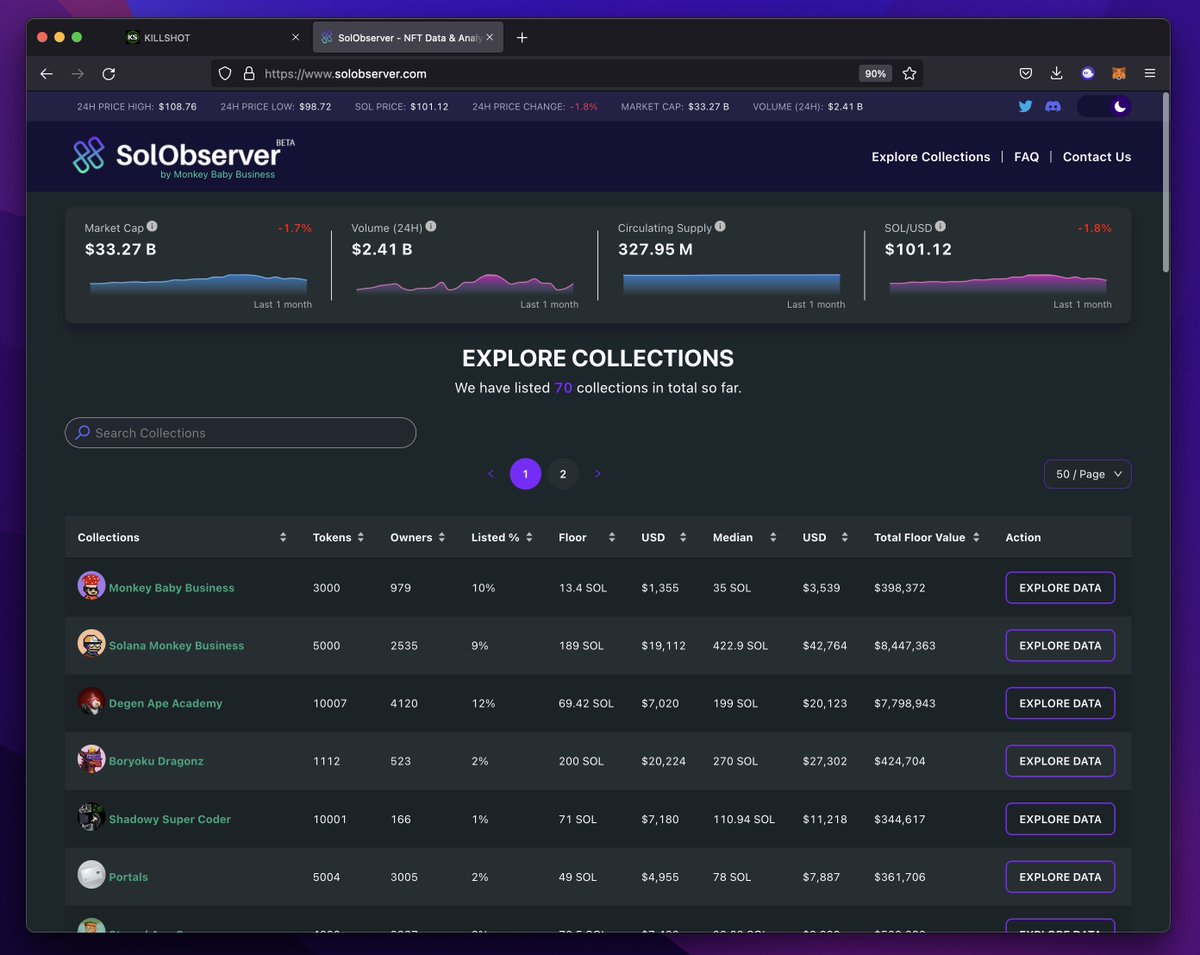The width and height of the screenshot is (1200, 955).
Task: Open SolObserver's Twitter page icon
Action: [x=1024, y=106]
